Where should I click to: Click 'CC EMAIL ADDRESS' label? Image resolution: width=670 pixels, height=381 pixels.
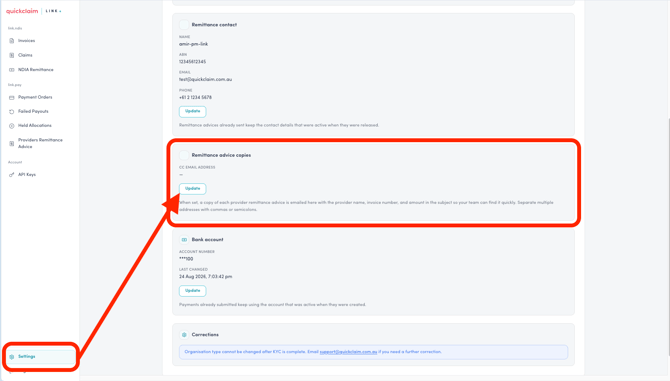point(197,167)
